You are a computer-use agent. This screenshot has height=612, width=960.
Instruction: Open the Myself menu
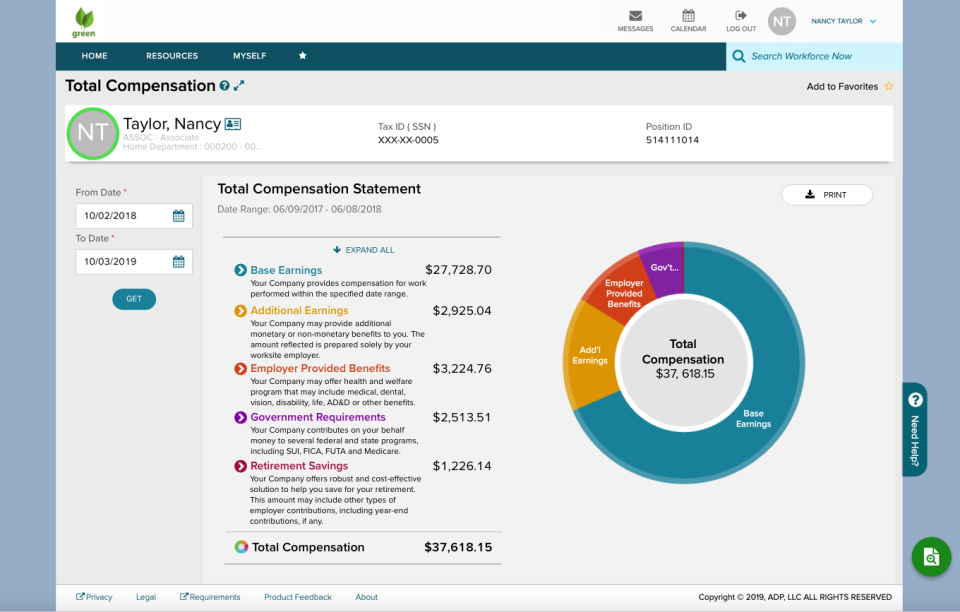(x=249, y=56)
